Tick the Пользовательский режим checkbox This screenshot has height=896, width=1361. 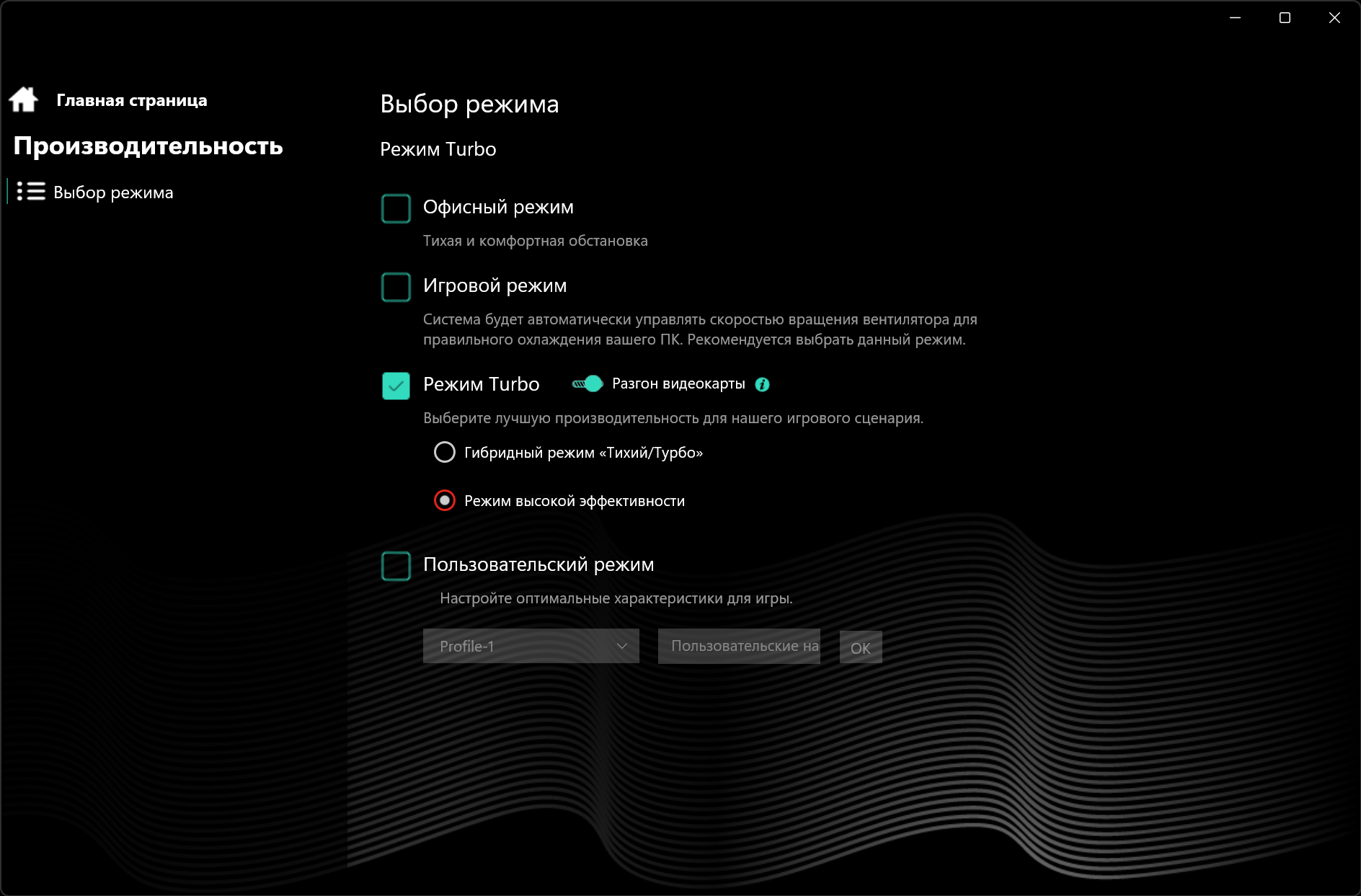pyautogui.click(x=396, y=566)
